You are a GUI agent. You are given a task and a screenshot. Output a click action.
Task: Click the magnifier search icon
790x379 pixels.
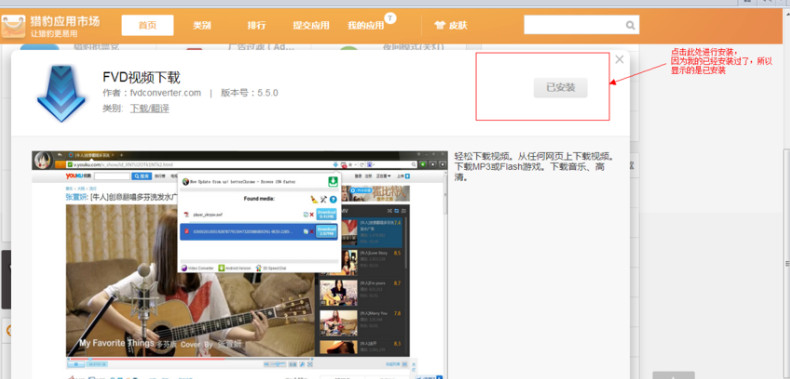click(x=630, y=25)
